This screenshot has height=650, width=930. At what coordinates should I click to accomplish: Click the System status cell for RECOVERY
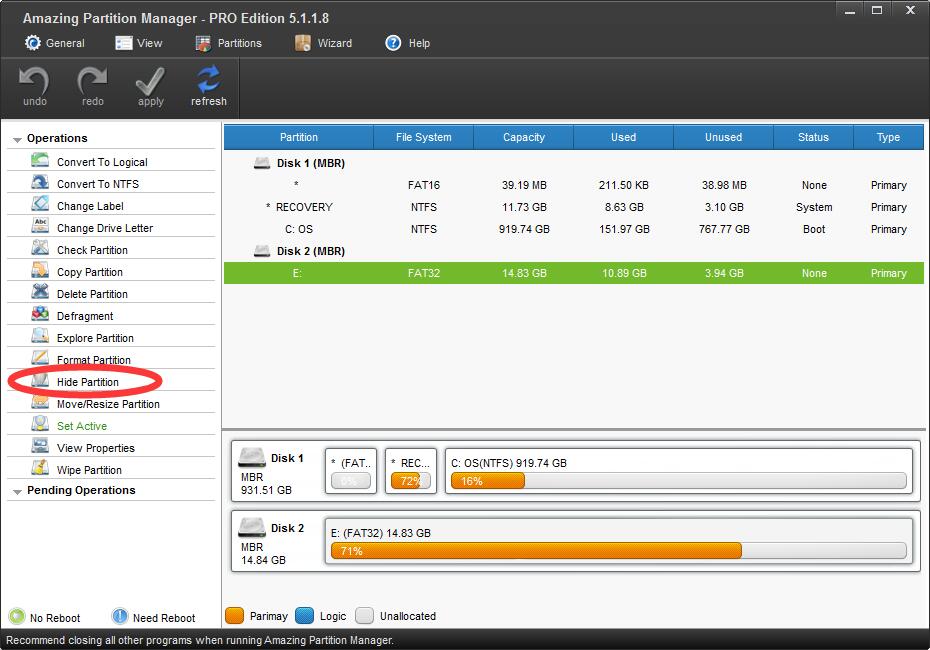click(814, 207)
